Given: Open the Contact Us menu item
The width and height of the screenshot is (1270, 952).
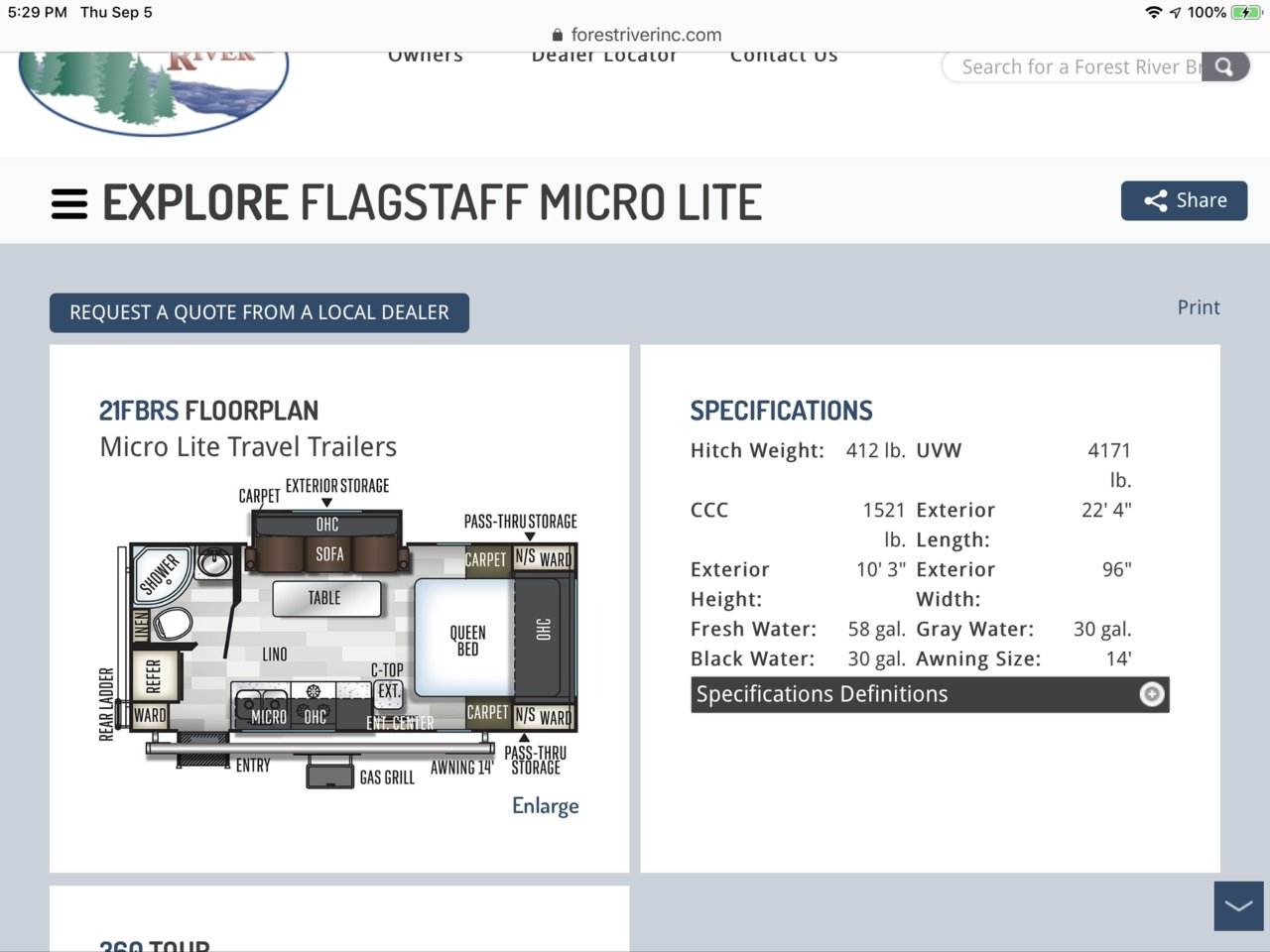Looking at the screenshot, I should tap(784, 57).
